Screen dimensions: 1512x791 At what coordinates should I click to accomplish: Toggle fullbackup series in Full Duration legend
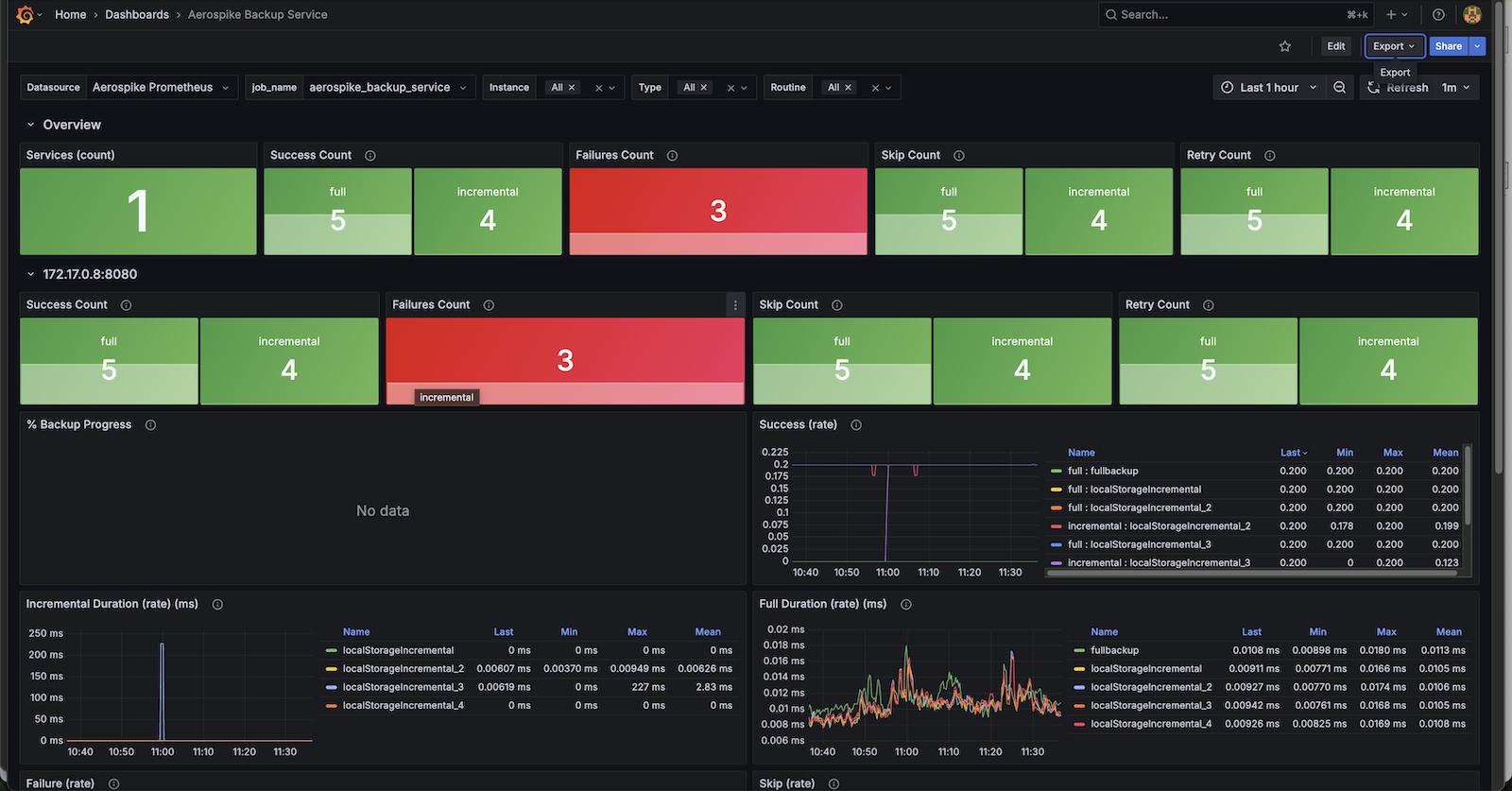click(x=1115, y=651)
